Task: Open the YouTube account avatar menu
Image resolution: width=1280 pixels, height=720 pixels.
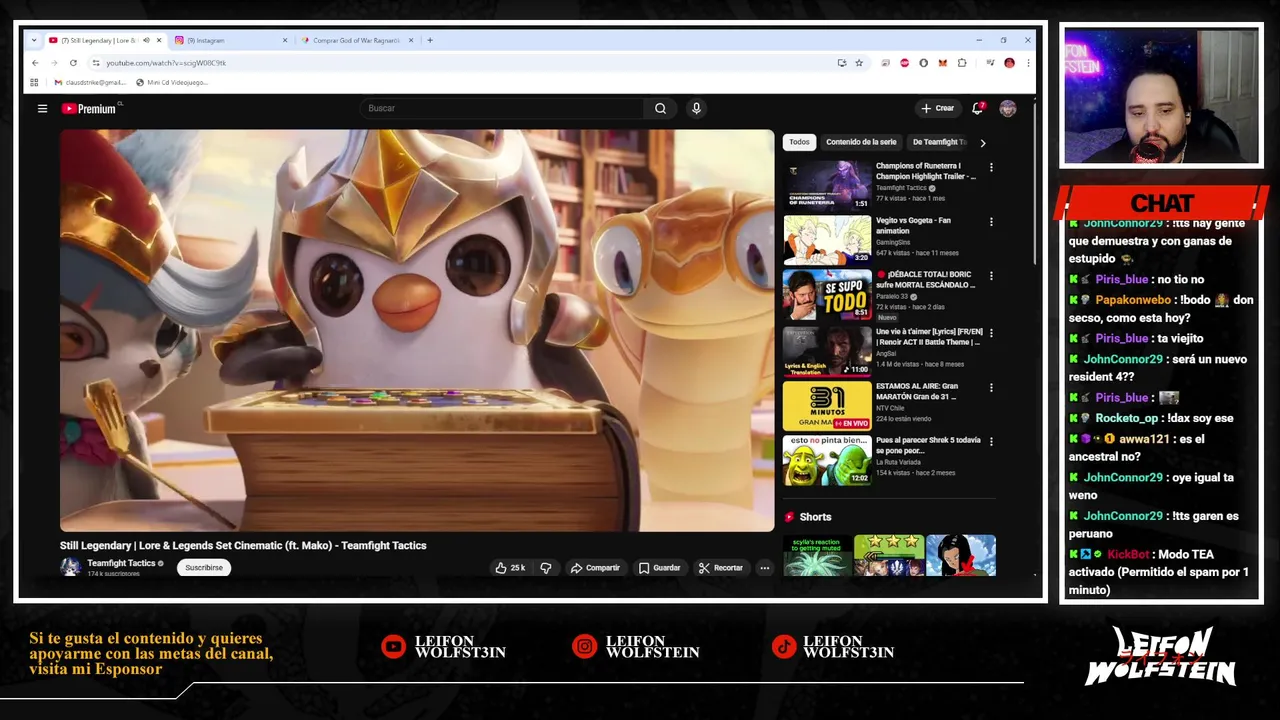Action: click(1007, 108)
